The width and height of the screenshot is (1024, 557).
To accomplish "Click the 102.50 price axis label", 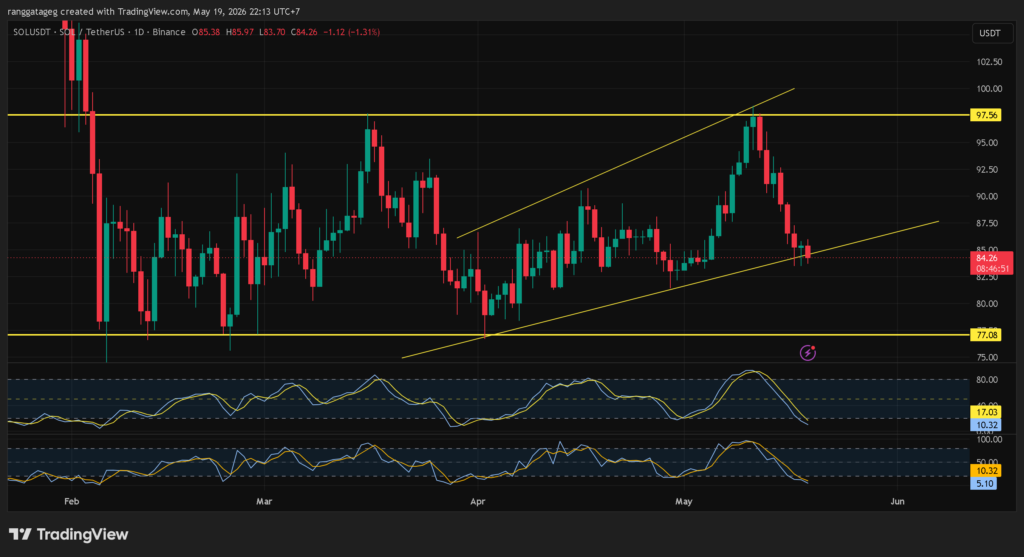I will click(989, 62).
